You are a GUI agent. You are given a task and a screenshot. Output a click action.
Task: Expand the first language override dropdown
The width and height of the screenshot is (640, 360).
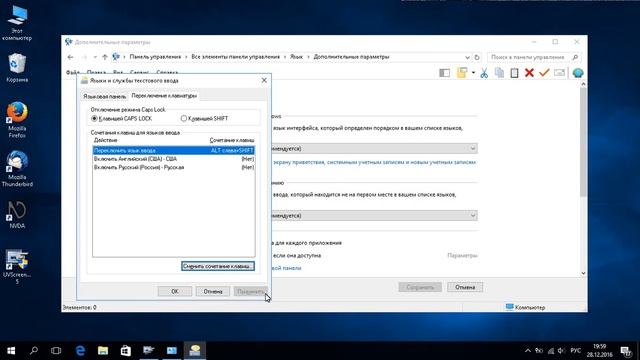click(473, 149)
